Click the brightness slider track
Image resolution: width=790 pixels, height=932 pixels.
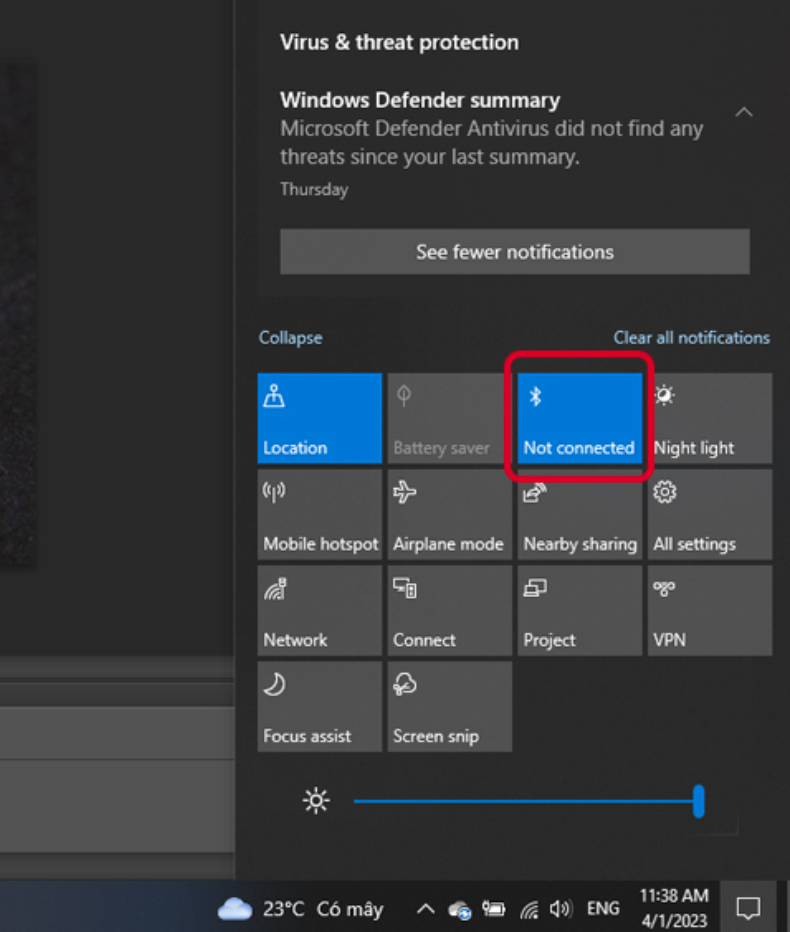pos(520,801)
